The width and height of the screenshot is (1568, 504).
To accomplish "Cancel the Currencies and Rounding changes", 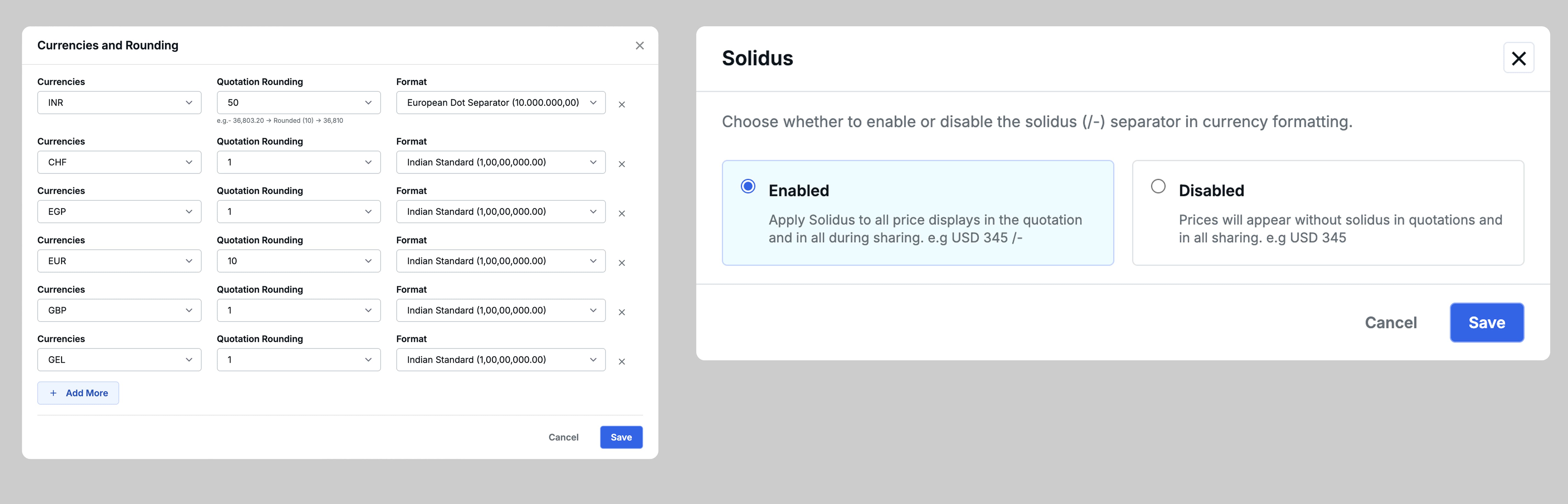I will [x=563, y=437].
